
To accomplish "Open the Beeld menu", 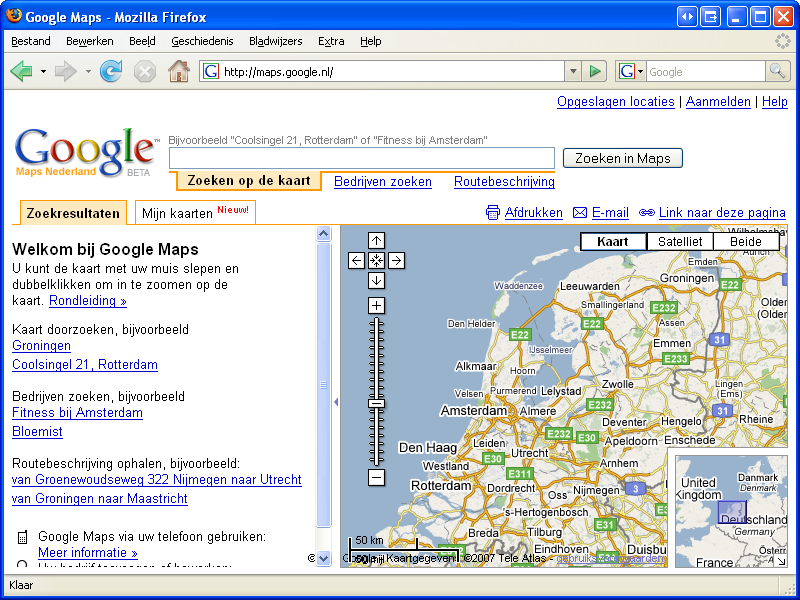I will coord(142,41).
